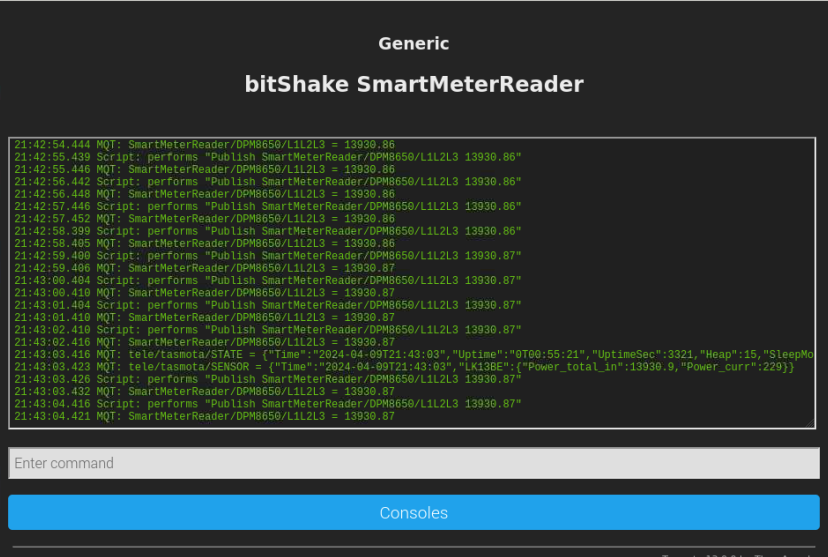The width and height of the screenshot is (828, 557).
Task: Click the log line at 21:42:55.439 Script performs Publish
Action: [x=268, y=157]
